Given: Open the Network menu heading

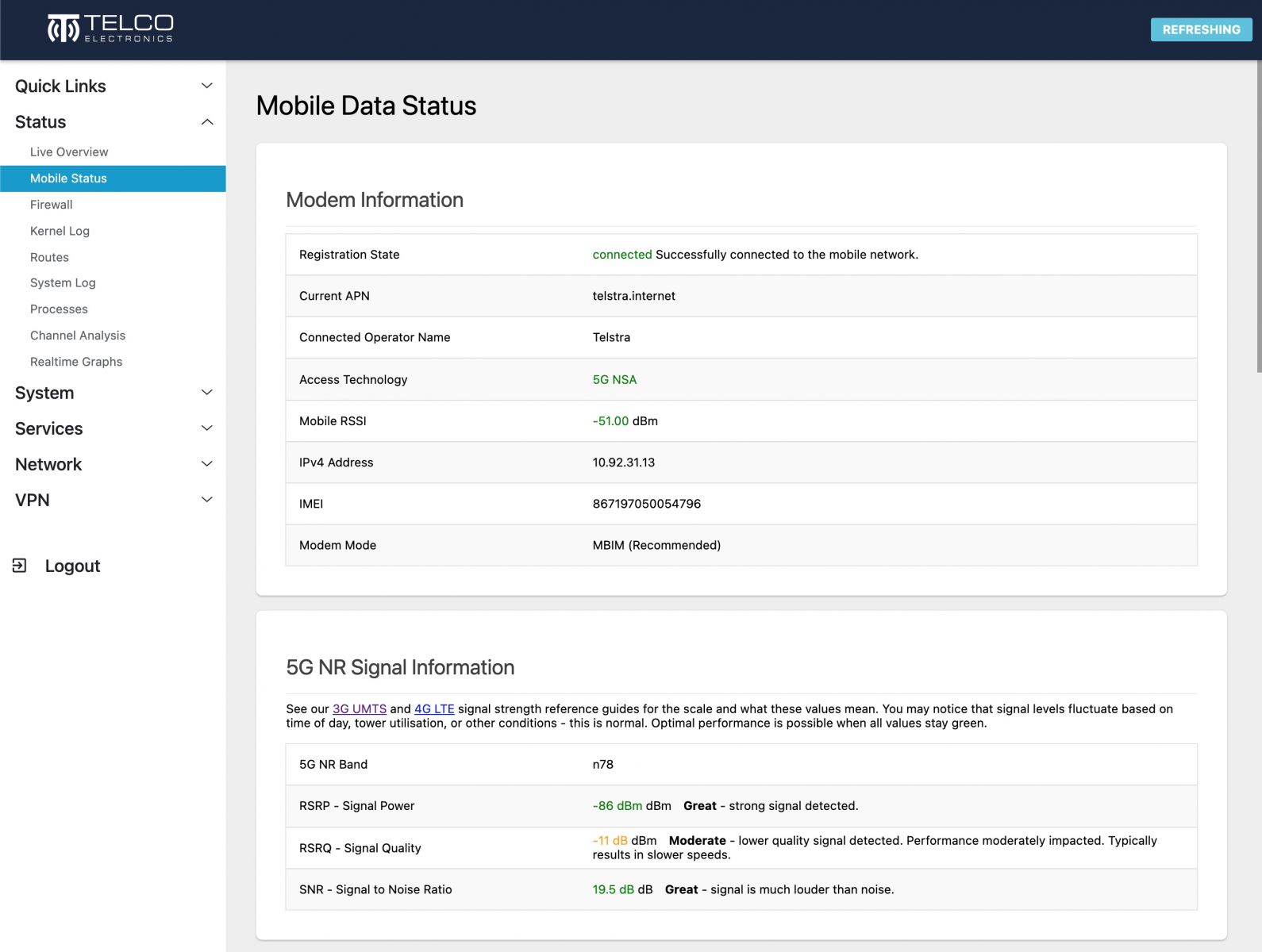Looking at the screenshot, I should pos(48,464).
